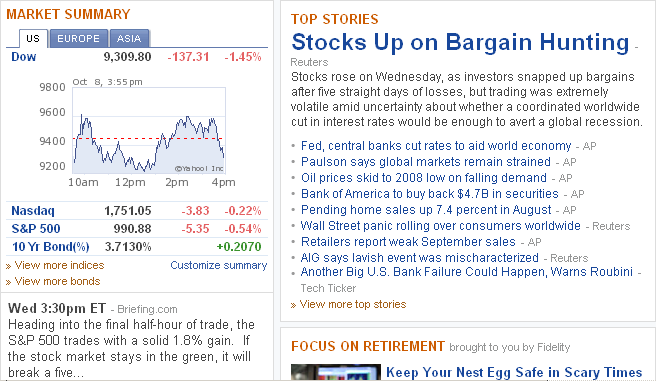
Task: Open Bank of America buy back story
Action: (430, 194)
